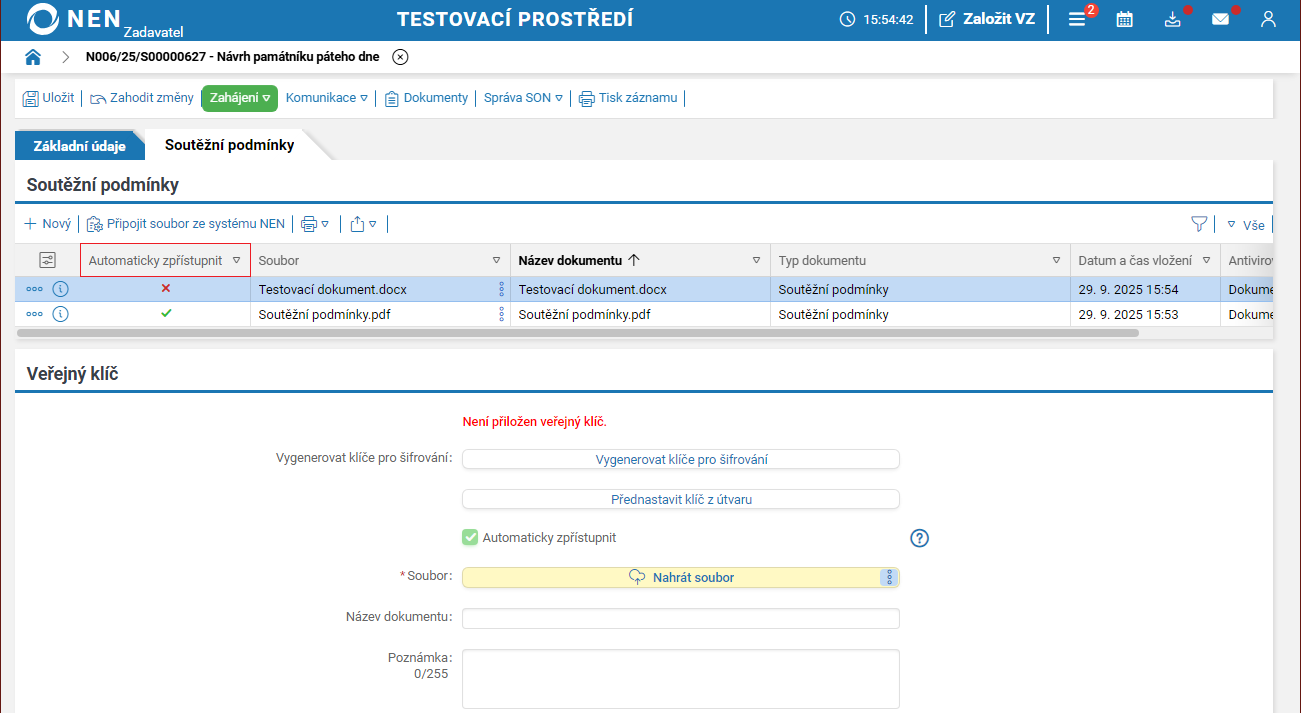Screen dimensions: 1301x713
Task: Click Vygenerovat klíče pro šifrování button
Action: (x=681, y=459)
